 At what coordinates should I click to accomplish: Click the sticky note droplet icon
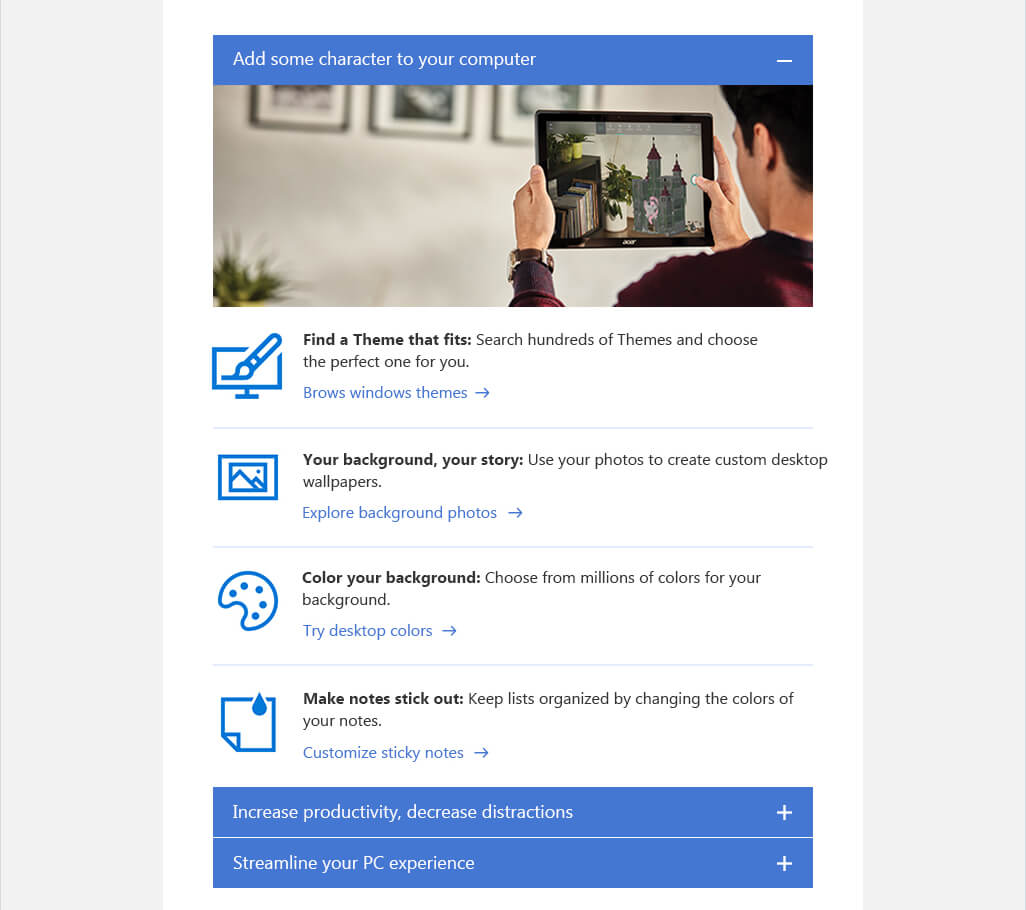248,722
